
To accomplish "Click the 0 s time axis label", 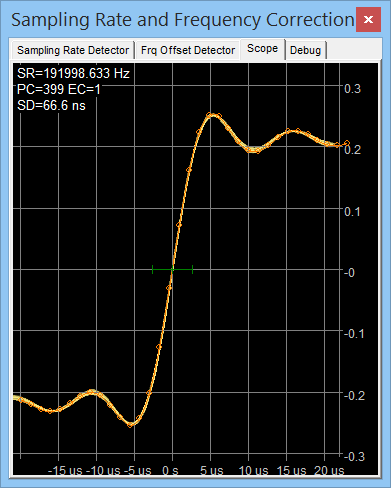I will [x=170, y=470].
